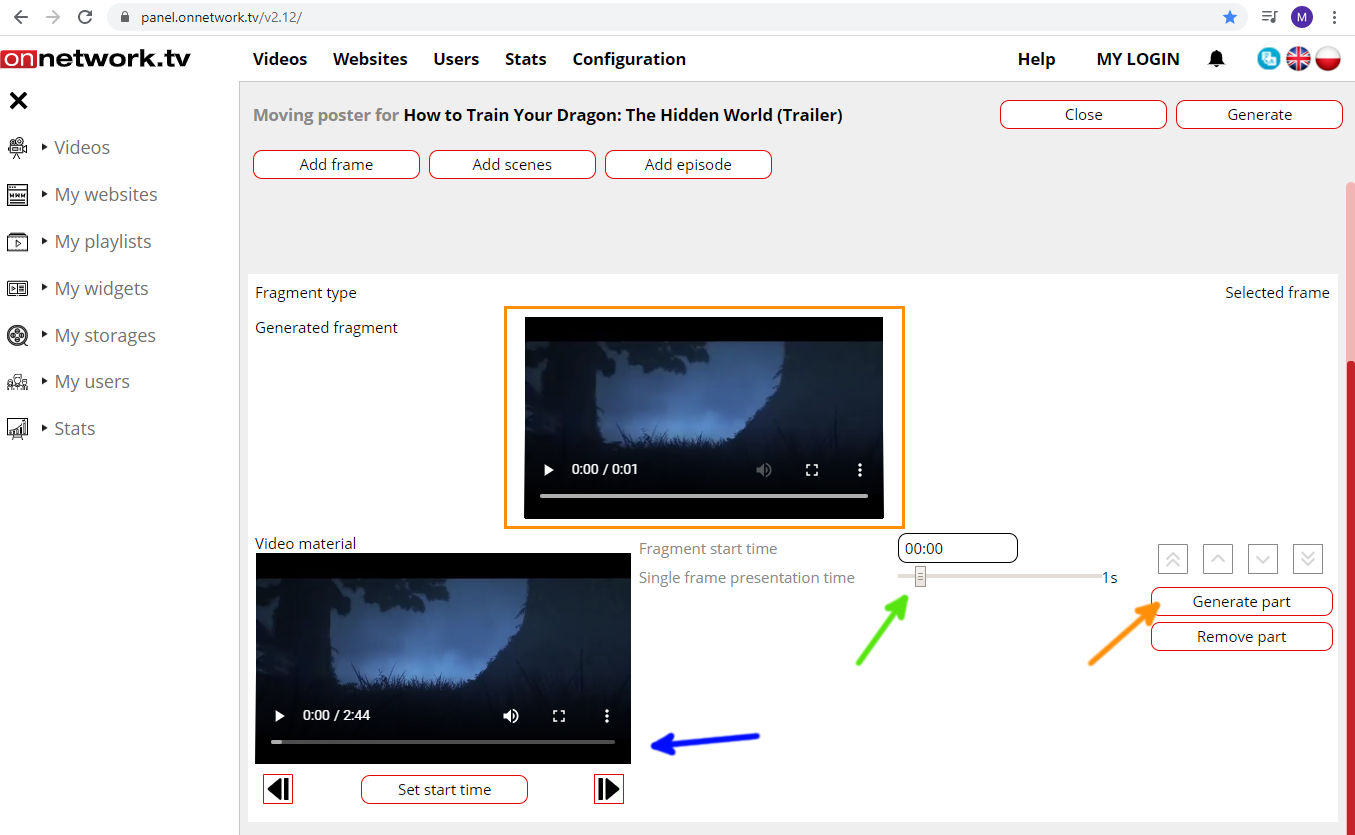Click the Stats sidebar chart icon
Screen dimensions: 1355x835
coord(17,429)
